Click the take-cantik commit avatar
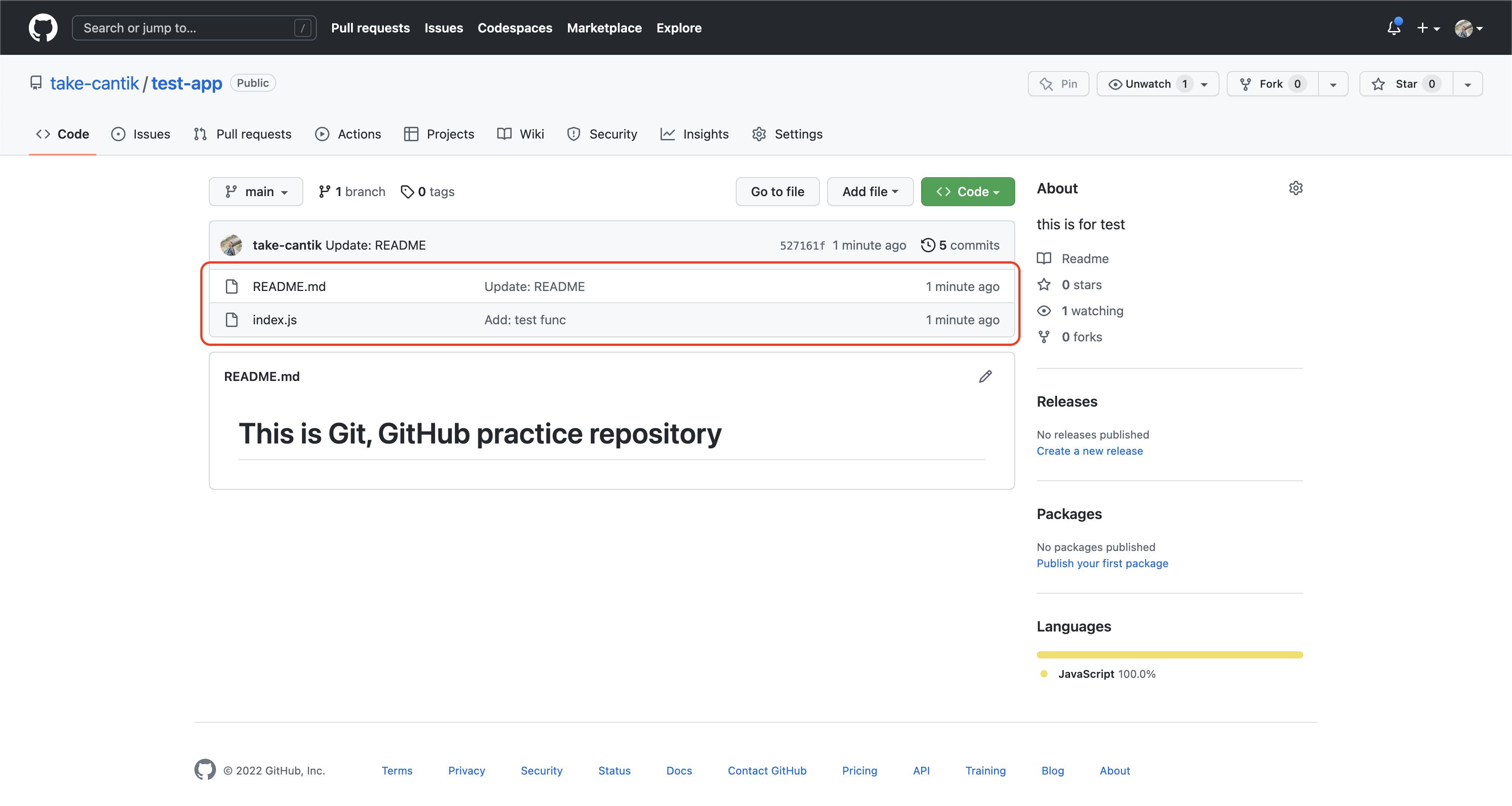This screenshot has height=806, width=1512. click(231, 245)
